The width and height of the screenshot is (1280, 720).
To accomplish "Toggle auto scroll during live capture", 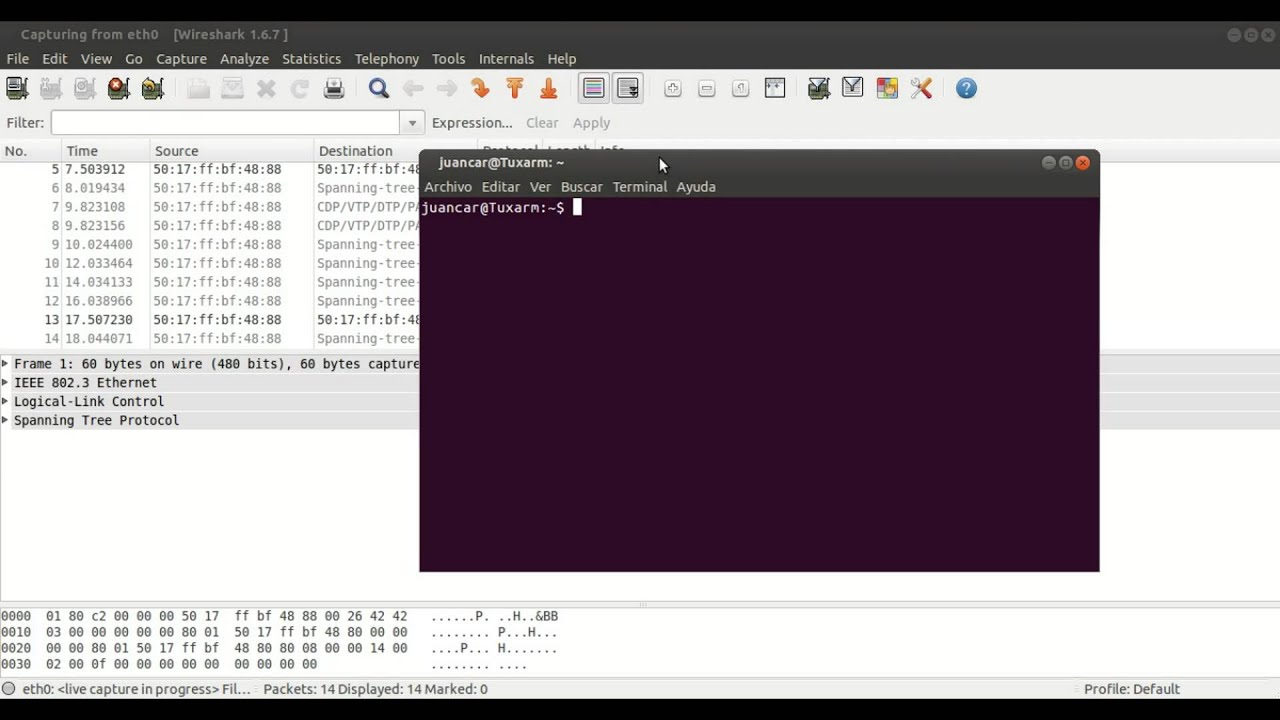I will (628, 89).
